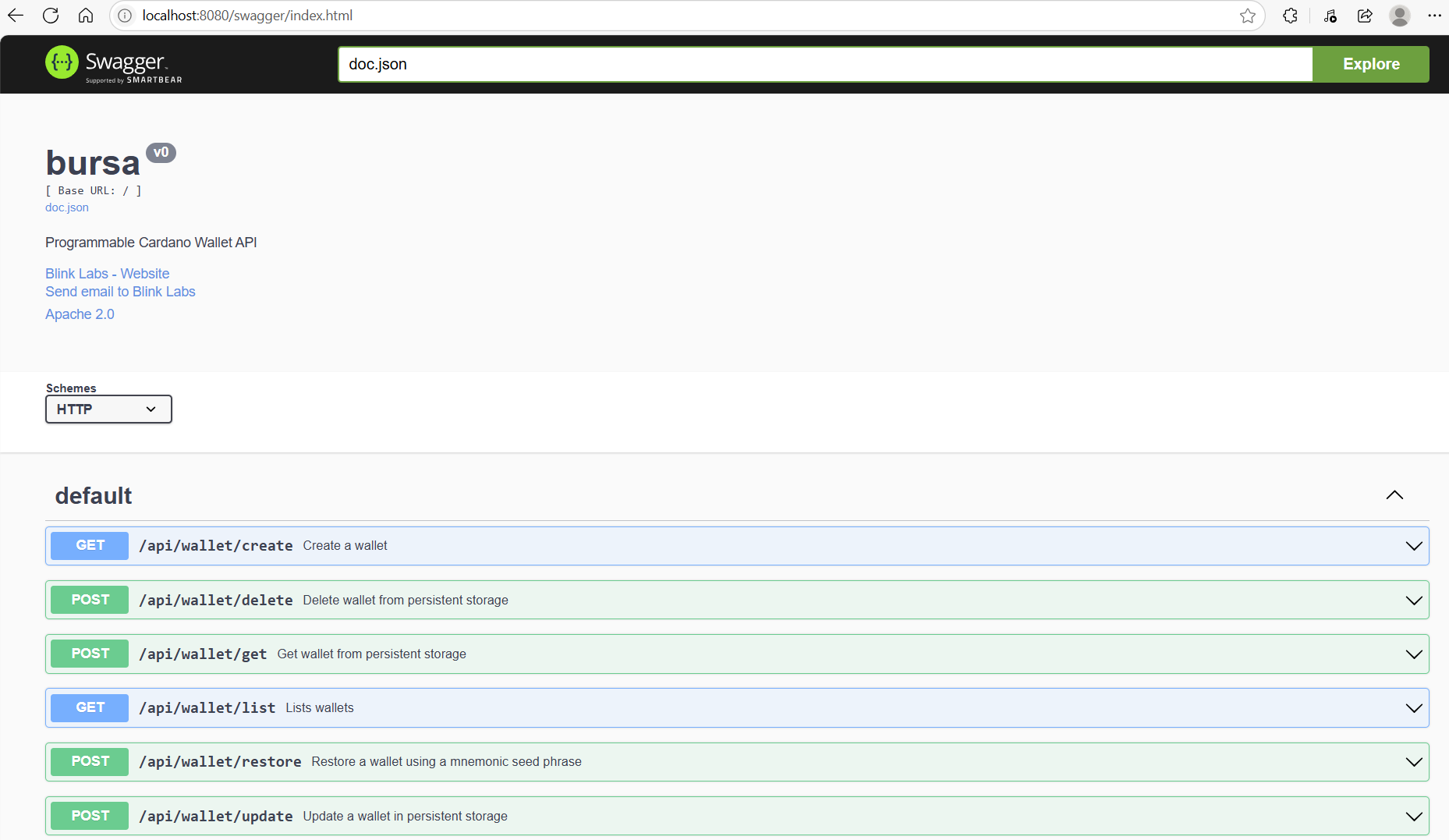This screenshot has height=840, width=1449.
Task: Open the doc.json link under title
Action: tap(67, 207)
